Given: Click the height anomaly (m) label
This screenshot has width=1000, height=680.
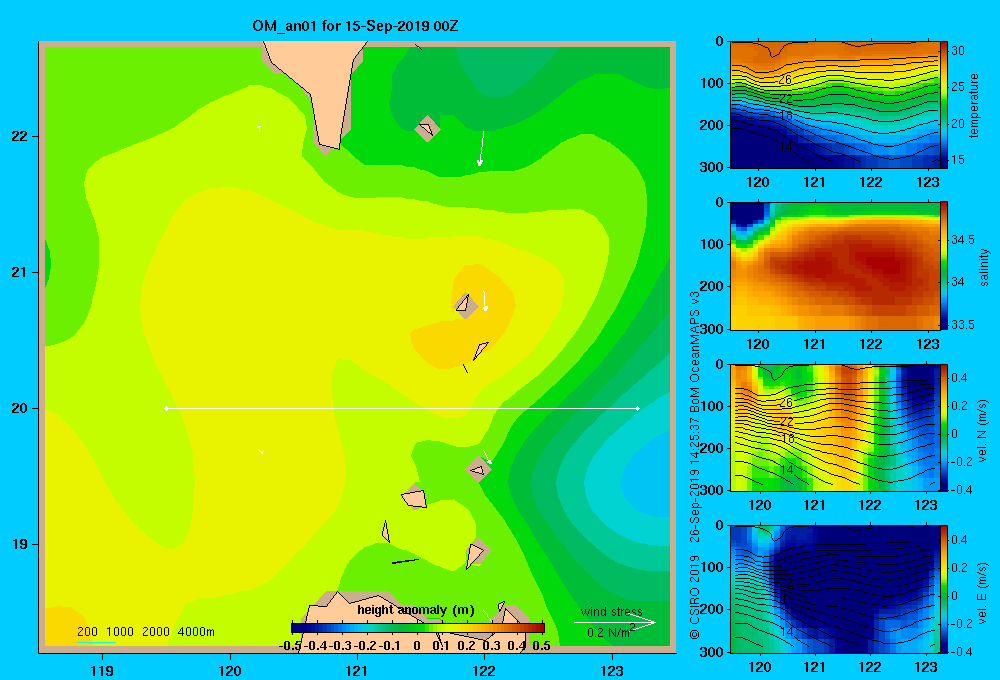Looking at the screenshot, I should click(x=416, y=610).
